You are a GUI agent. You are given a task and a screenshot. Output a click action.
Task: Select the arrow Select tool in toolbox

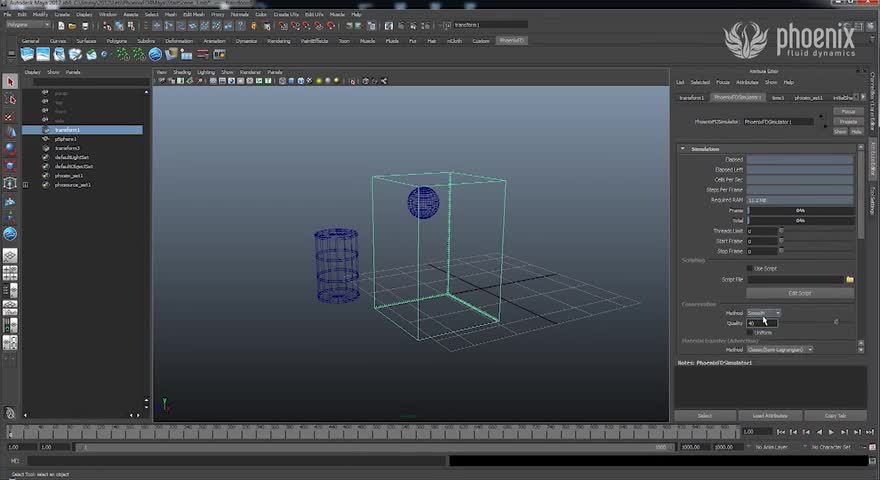10,82
